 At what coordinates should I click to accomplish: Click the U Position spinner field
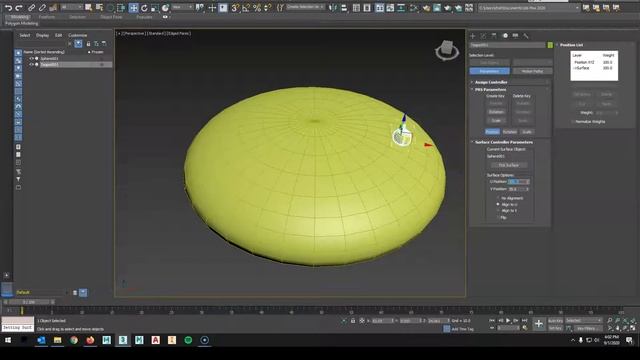(519, 182)
